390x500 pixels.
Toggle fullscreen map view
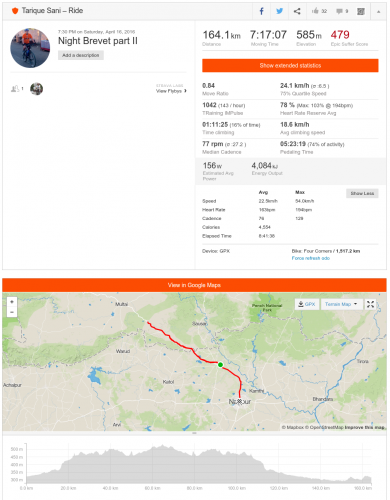point(370,304)
